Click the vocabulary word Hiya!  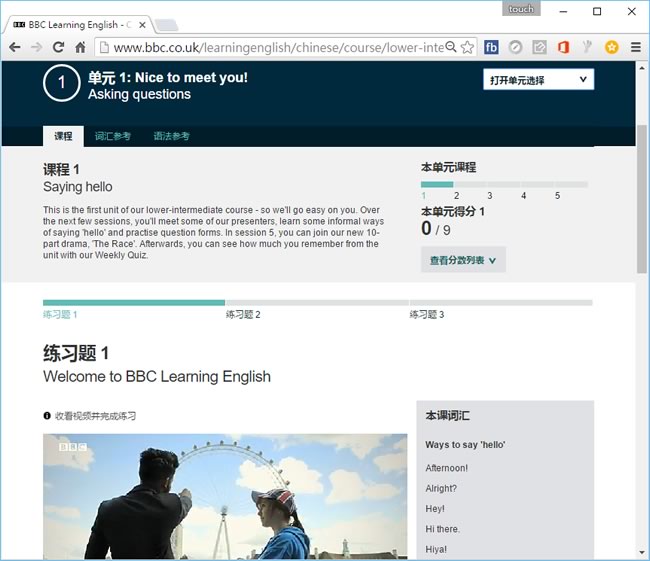(436, 549)
